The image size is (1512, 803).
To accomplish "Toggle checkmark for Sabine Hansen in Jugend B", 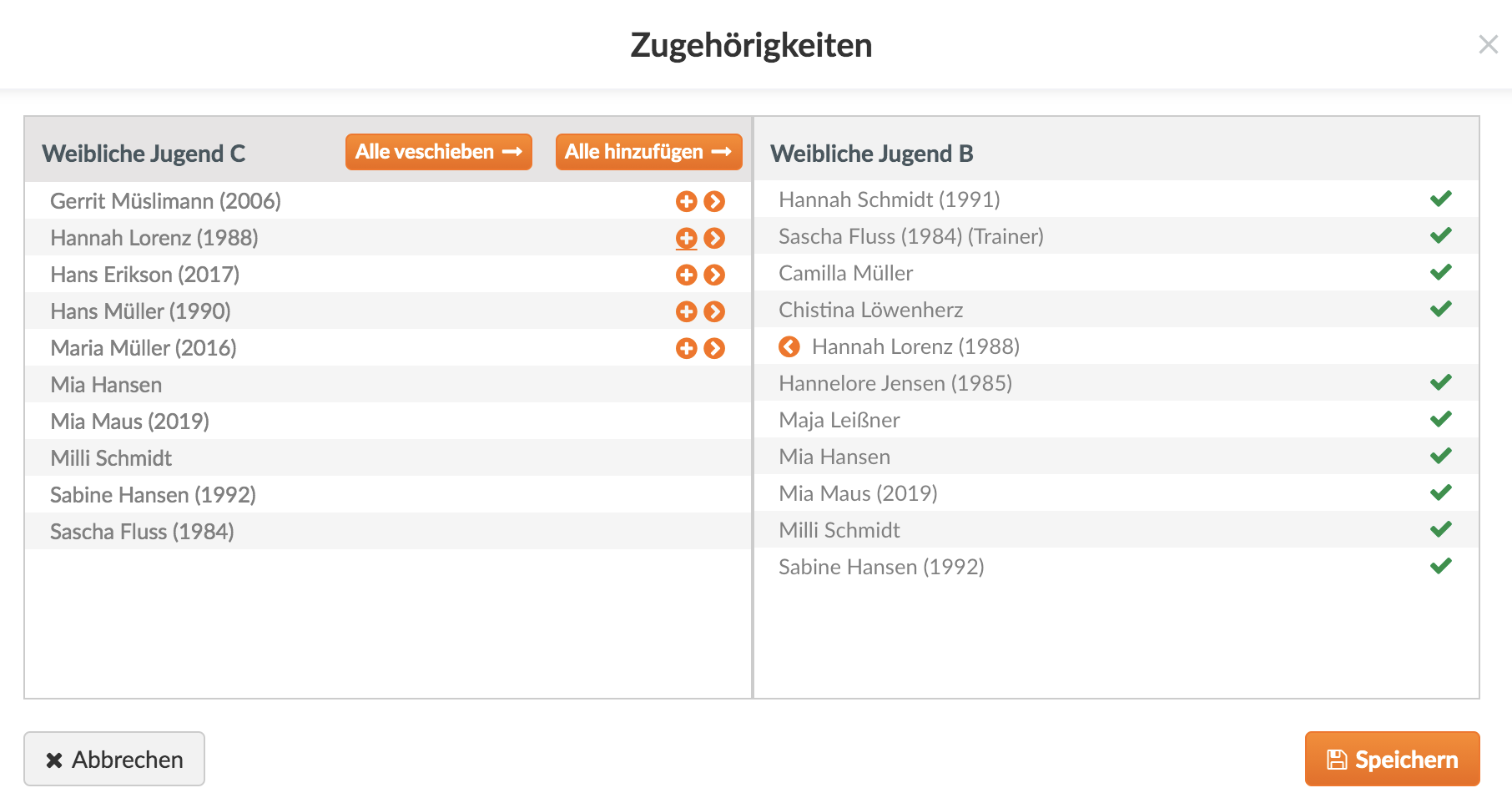I will click(x=1440, y=566).
